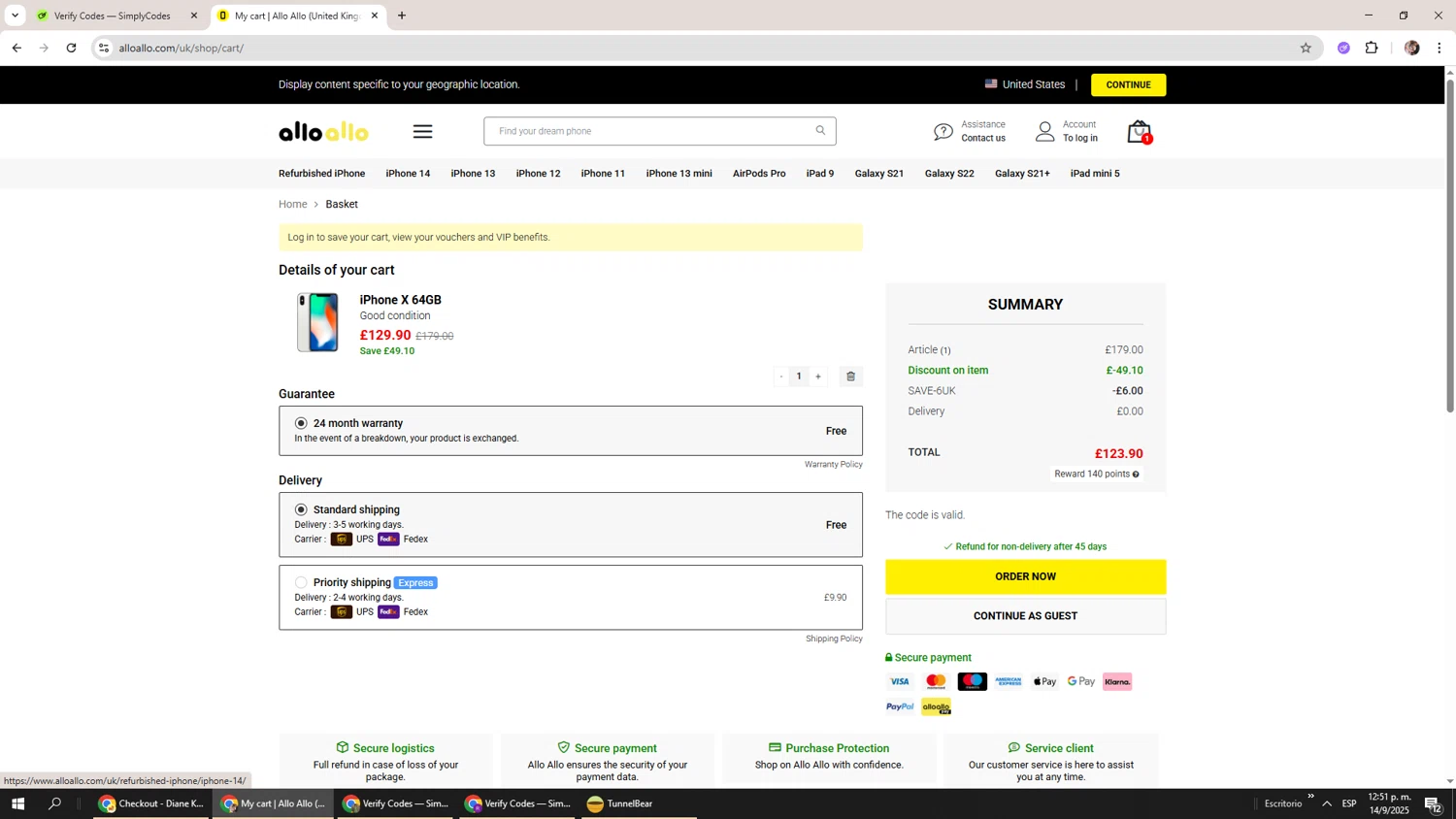Reload the page
The image size is (1456, 819).
tap(71, 48)
